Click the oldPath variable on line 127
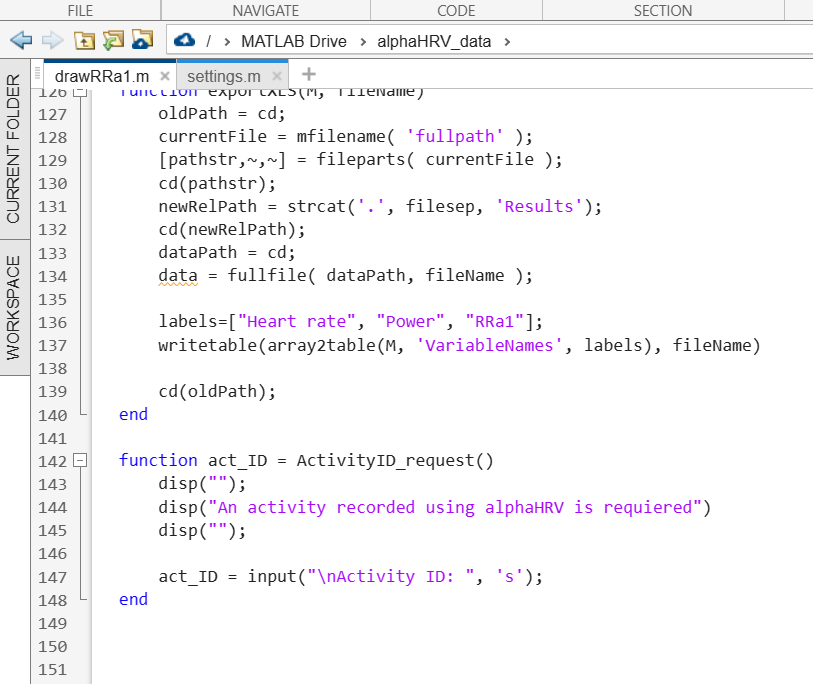The height and width of the screenshot is (684, 813). [193, 114]
